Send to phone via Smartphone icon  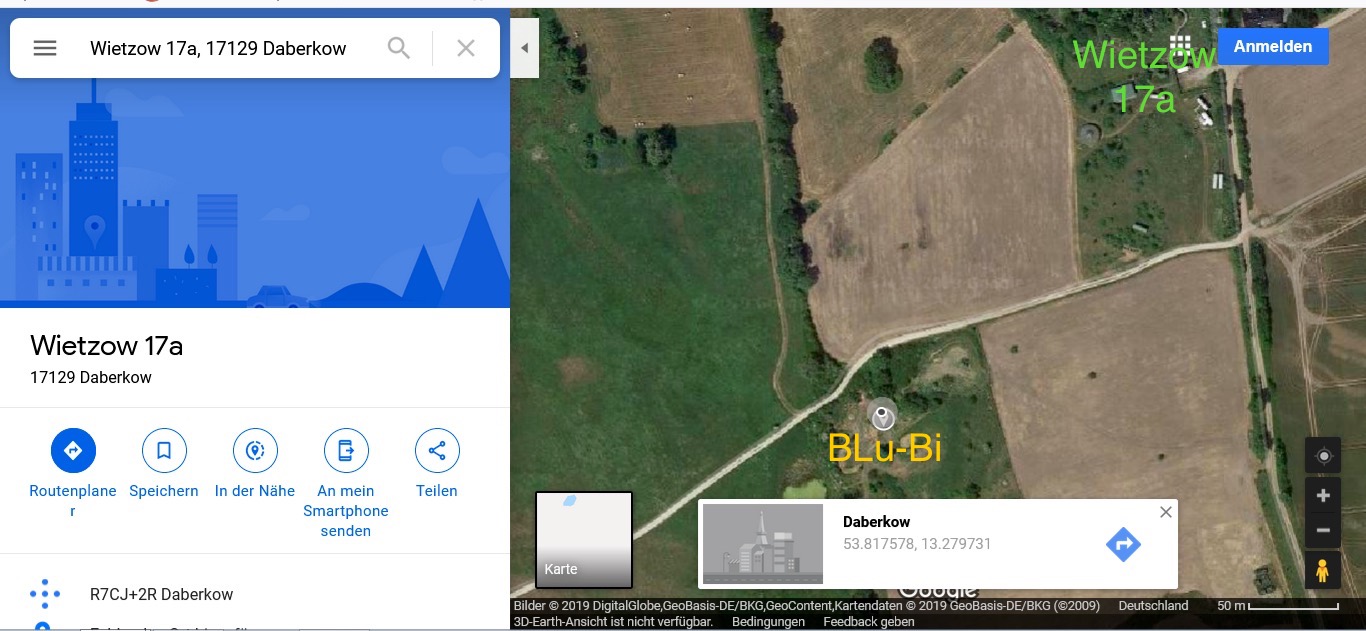pos(346,451)
